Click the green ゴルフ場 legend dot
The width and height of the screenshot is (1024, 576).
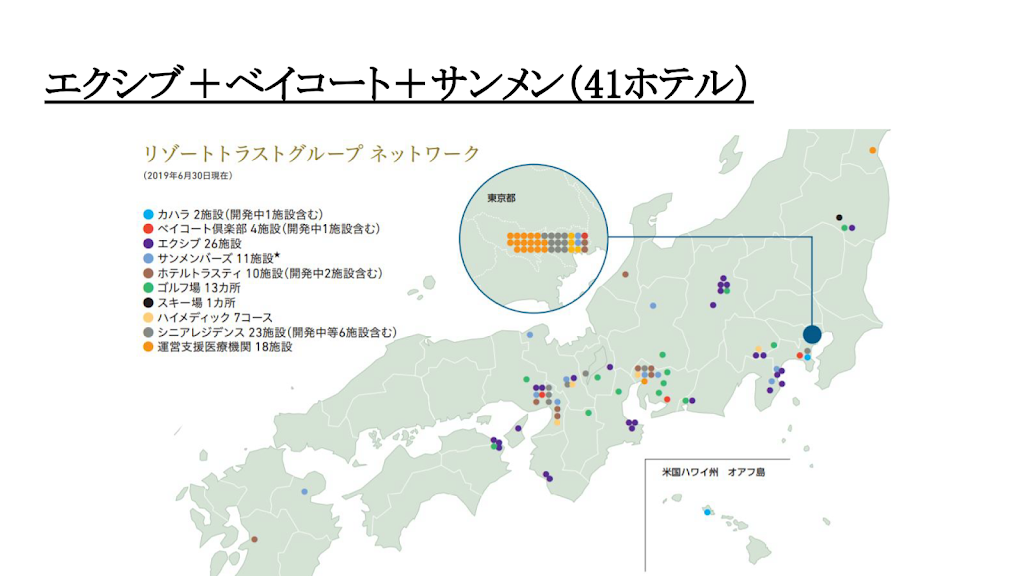[148, 288]
